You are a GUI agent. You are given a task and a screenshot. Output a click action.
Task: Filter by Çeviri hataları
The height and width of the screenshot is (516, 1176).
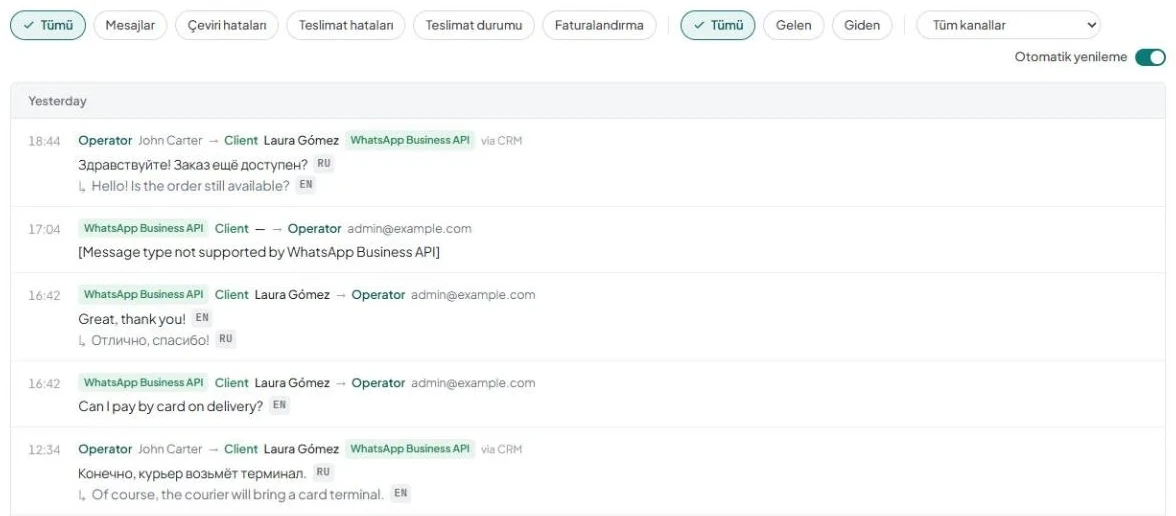tap(226, 26)
